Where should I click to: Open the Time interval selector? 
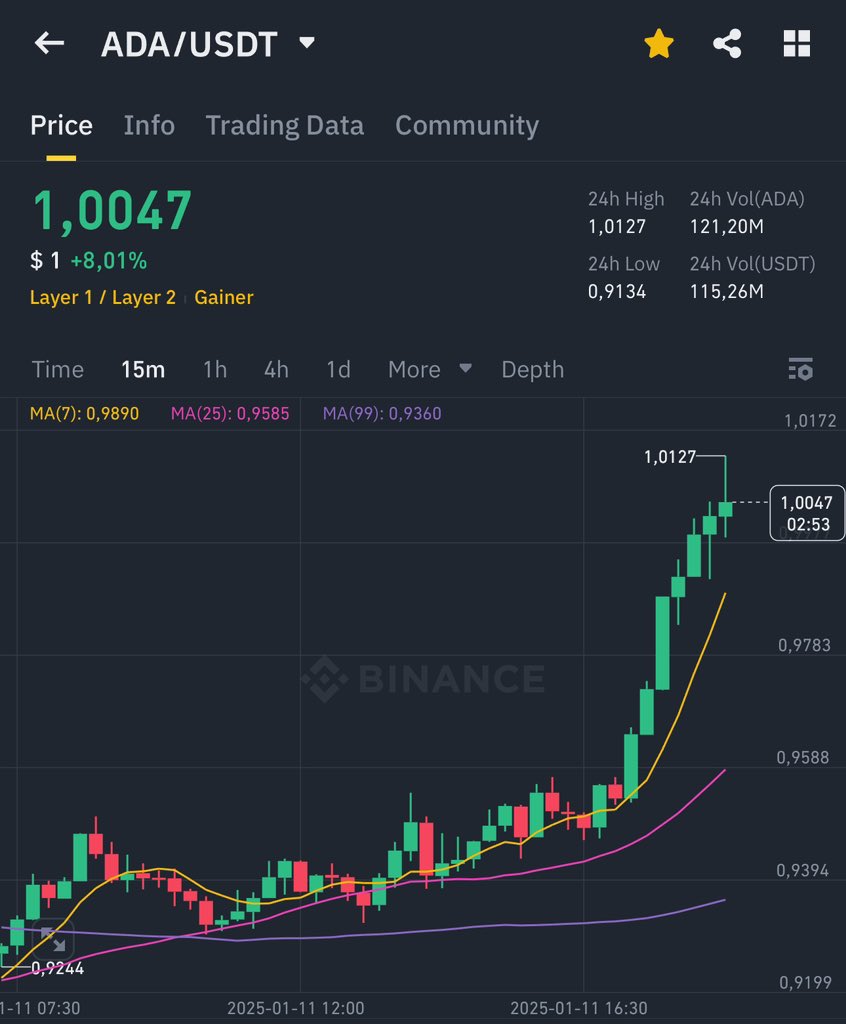[58, 370]
